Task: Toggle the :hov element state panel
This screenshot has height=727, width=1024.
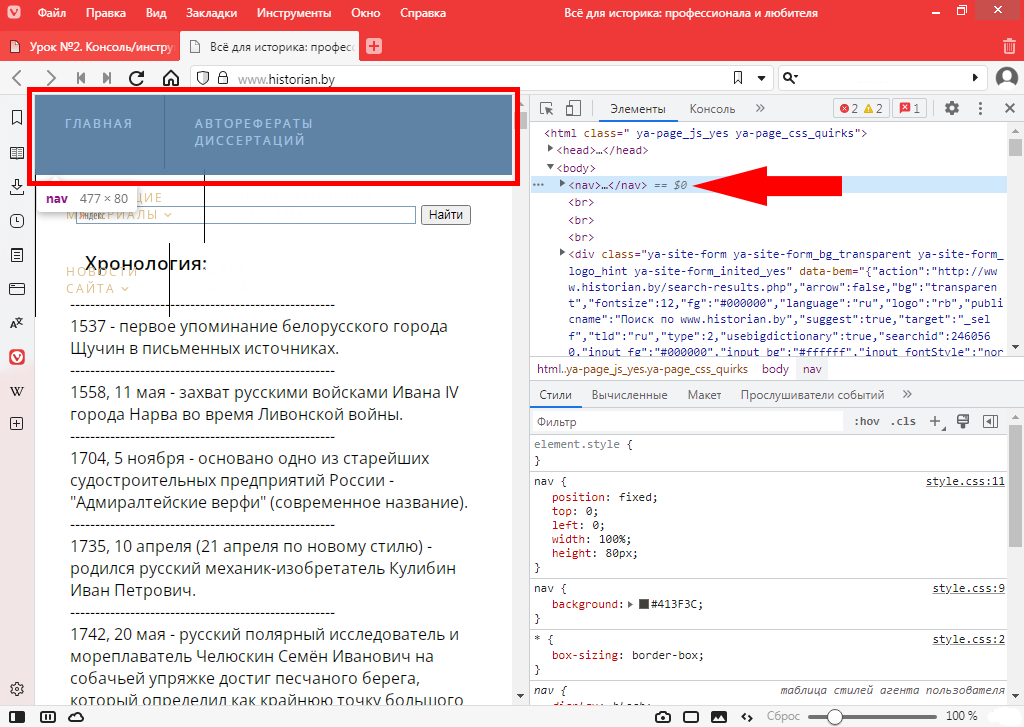Action: 866,422
